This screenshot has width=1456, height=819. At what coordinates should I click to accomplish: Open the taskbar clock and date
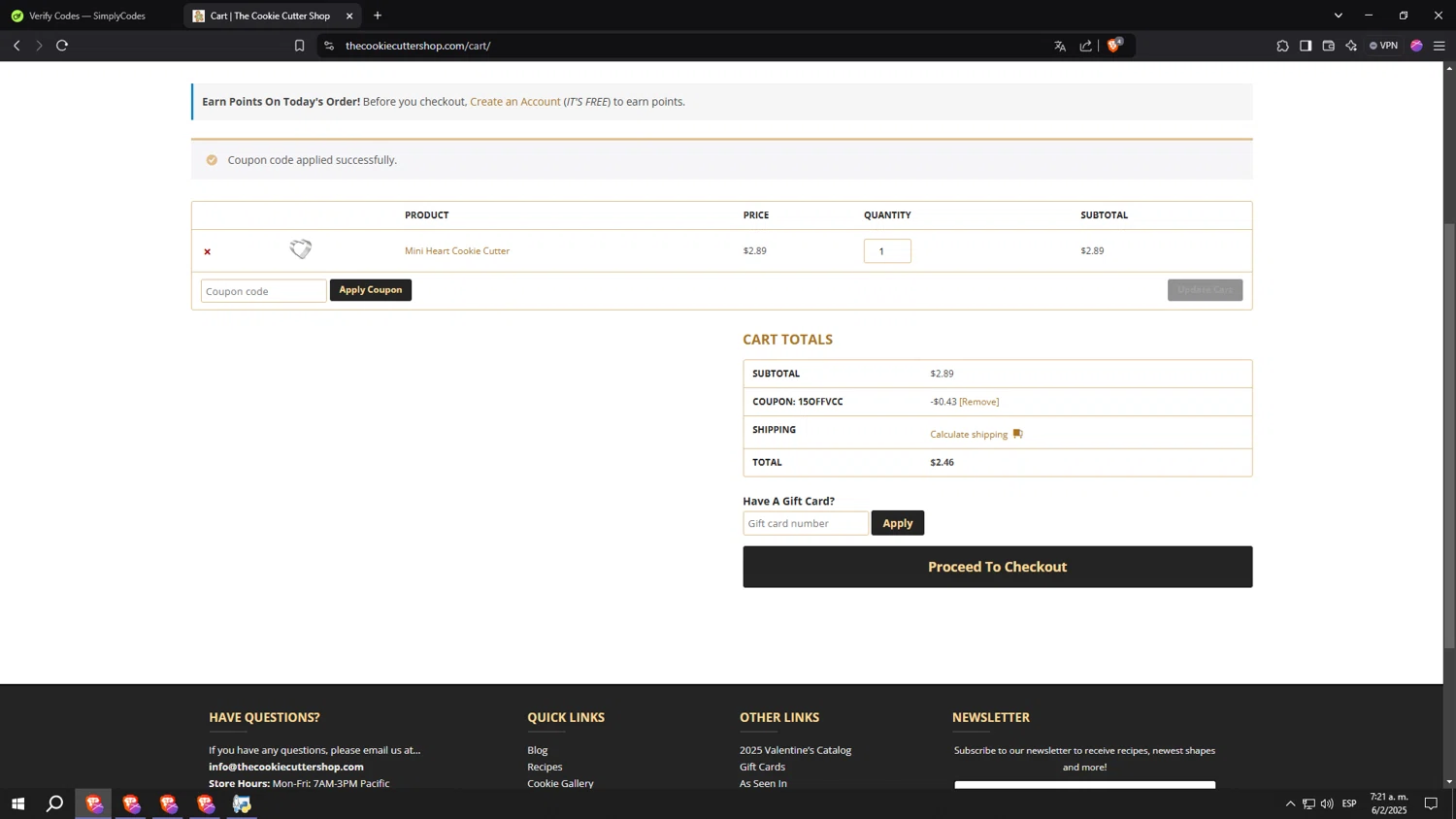pyautogui.click(x=1389, y=803)
